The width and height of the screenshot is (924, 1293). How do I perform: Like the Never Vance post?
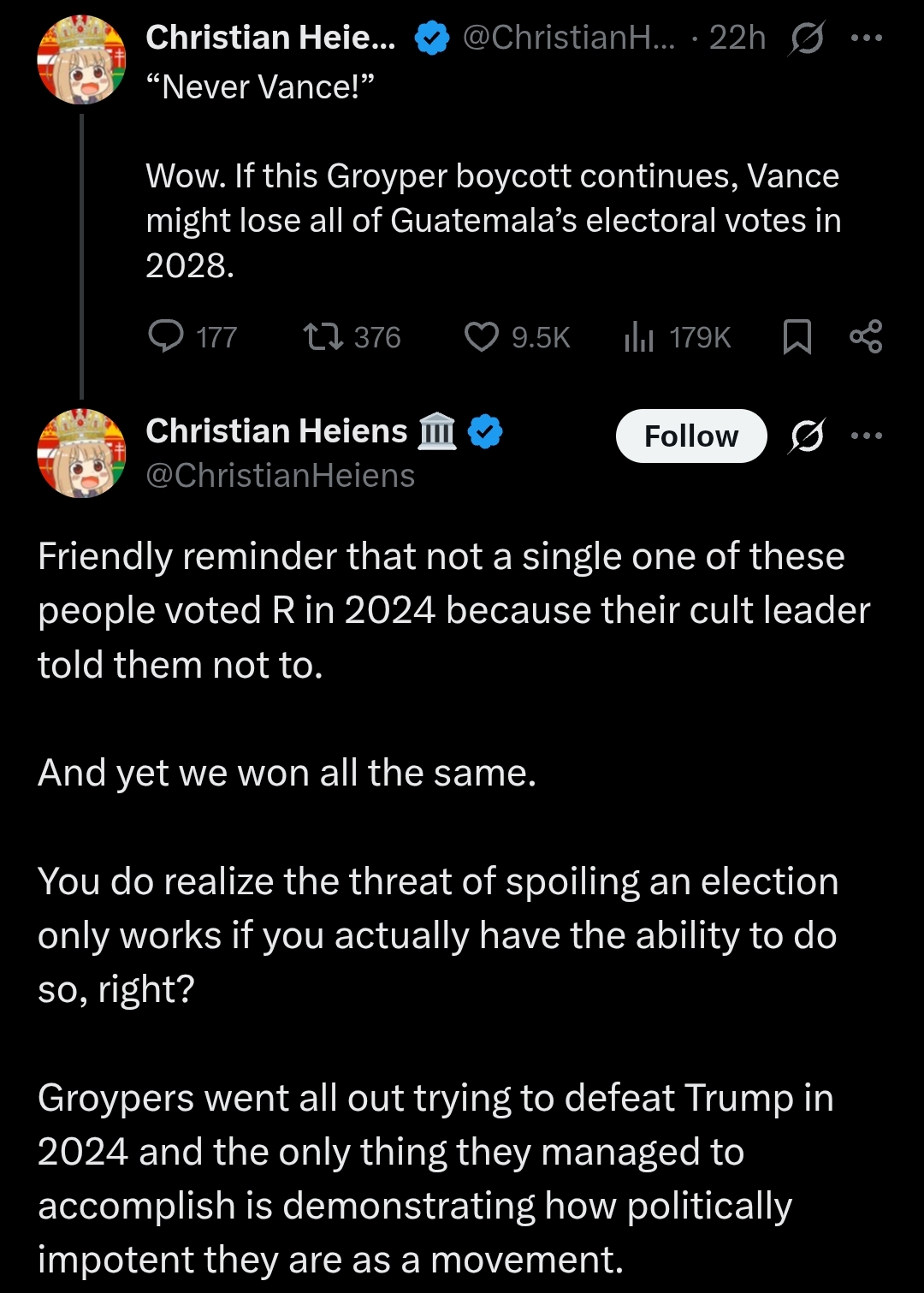point(482,336)
